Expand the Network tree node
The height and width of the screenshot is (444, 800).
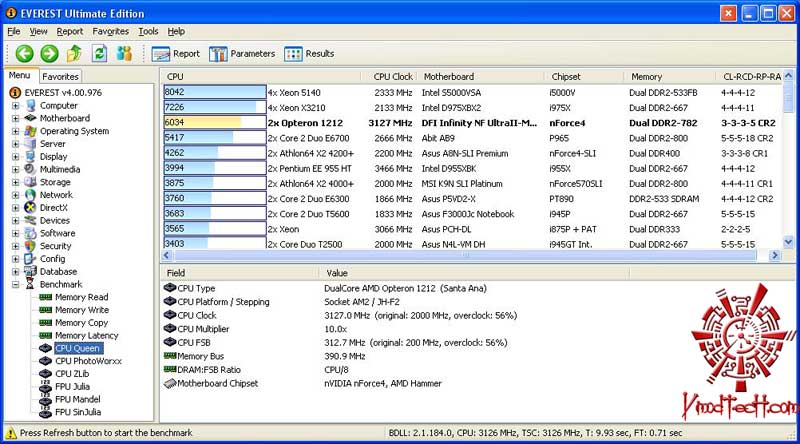(15, 195)
